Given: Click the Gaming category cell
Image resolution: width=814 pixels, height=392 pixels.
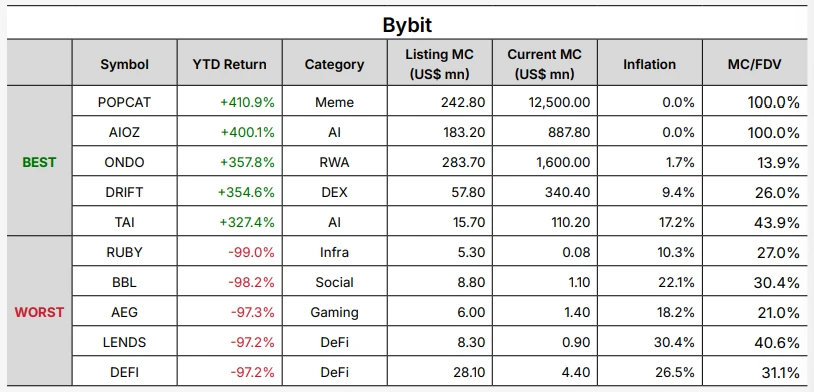Looking at the screenshot, I should click(334, 312).
